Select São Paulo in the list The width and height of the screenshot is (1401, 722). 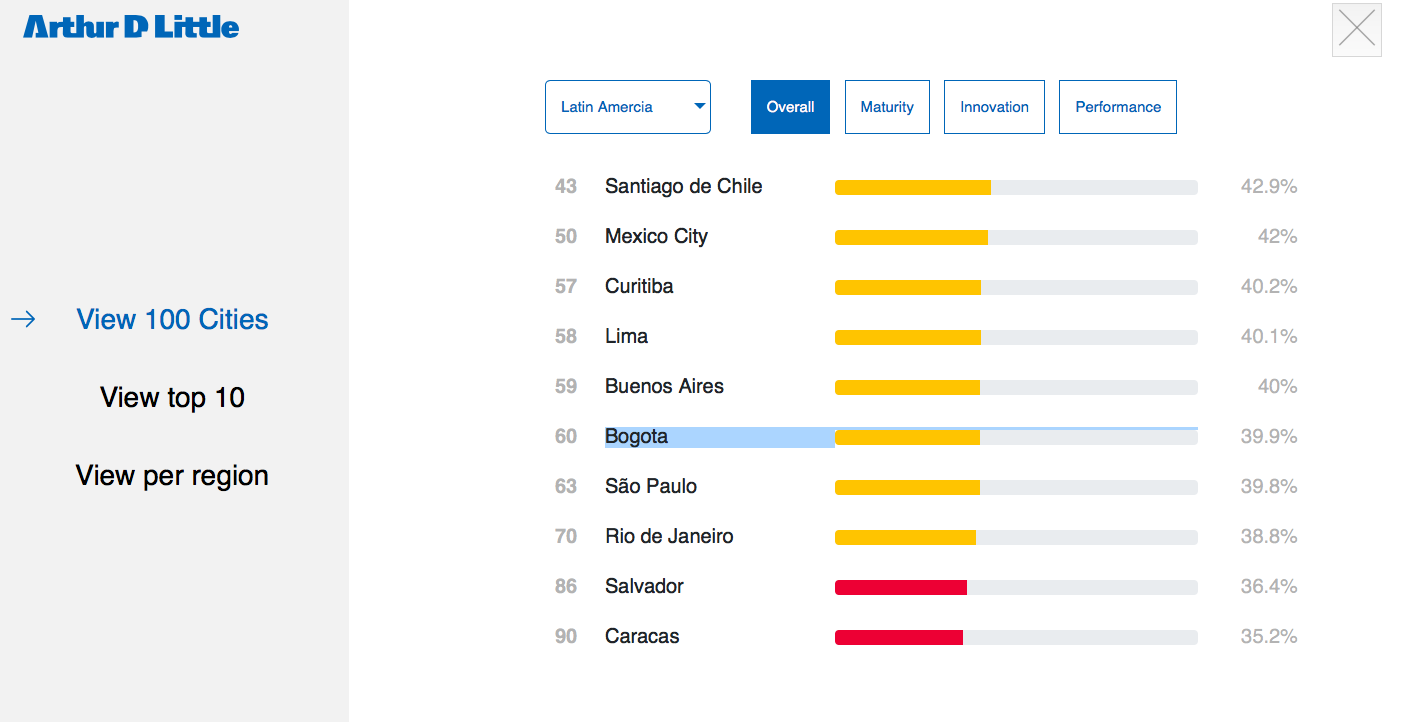(x=651, y=486)
